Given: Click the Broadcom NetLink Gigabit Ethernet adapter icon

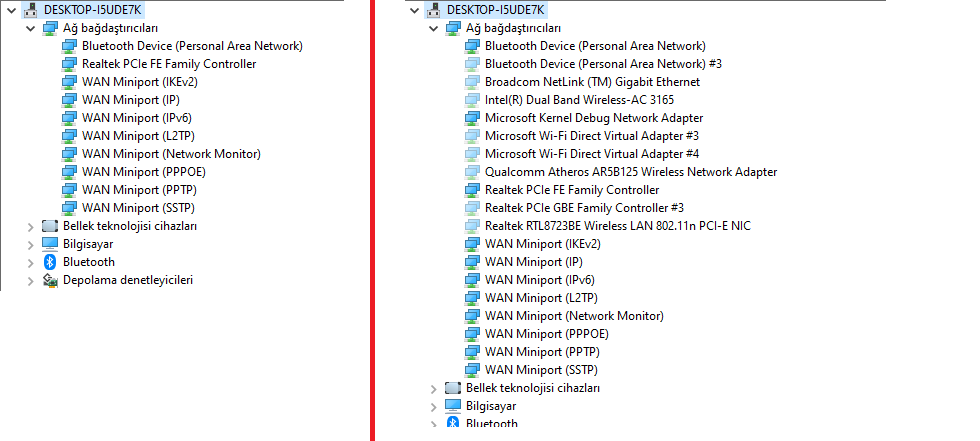Looking at the screenshot, I should tap(473, 82).
